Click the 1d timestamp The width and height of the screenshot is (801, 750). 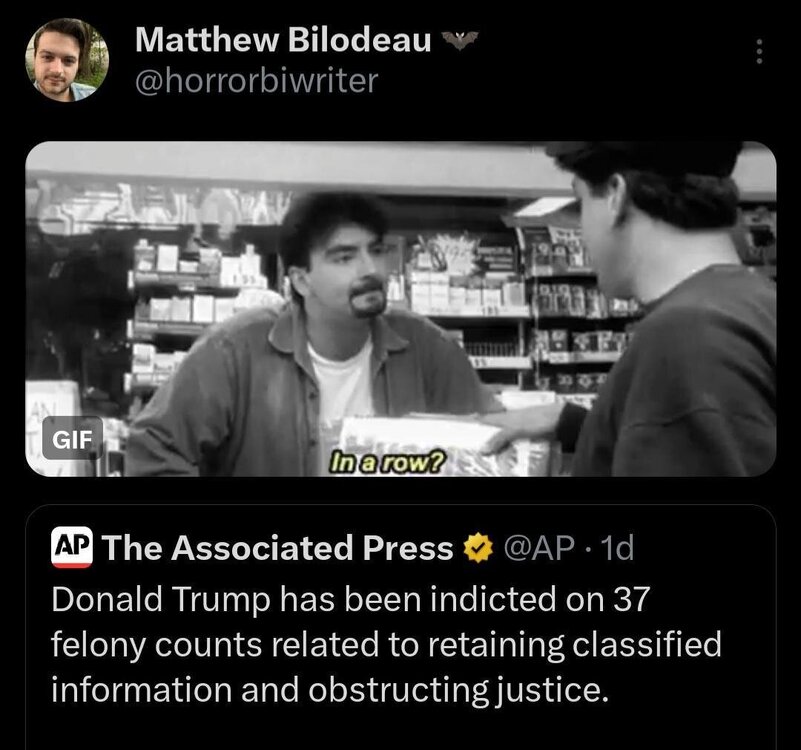[617, 548]
